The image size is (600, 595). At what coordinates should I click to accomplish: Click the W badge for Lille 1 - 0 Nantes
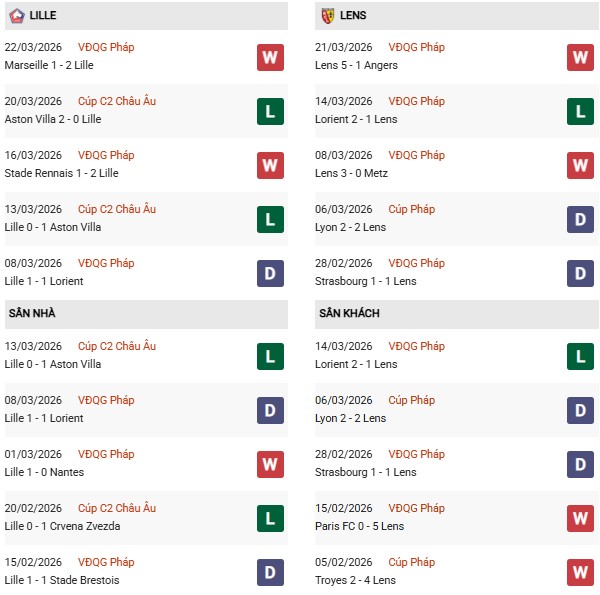(x=270, y=464)
